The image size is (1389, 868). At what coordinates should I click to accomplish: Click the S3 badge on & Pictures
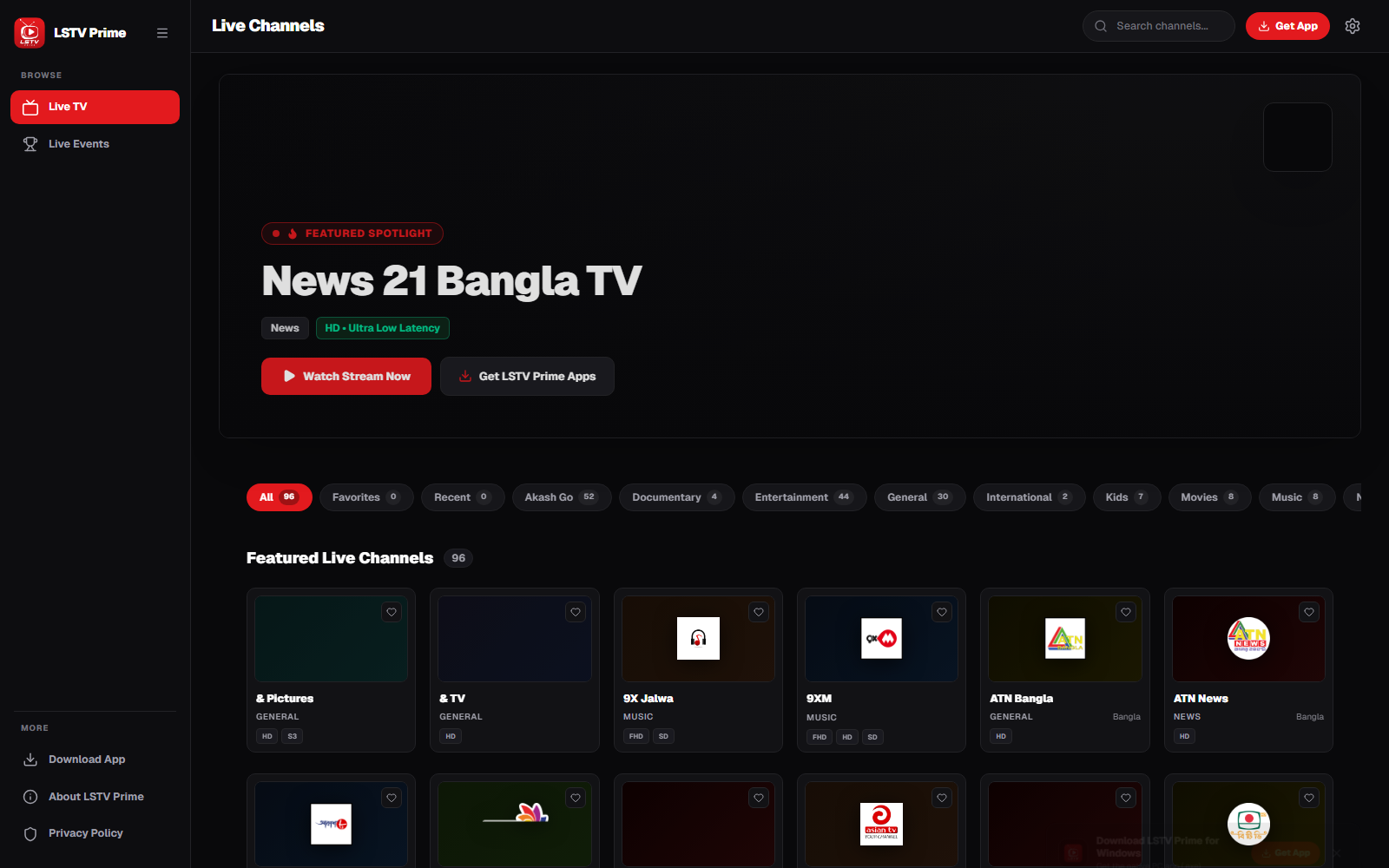coord(293,736)
